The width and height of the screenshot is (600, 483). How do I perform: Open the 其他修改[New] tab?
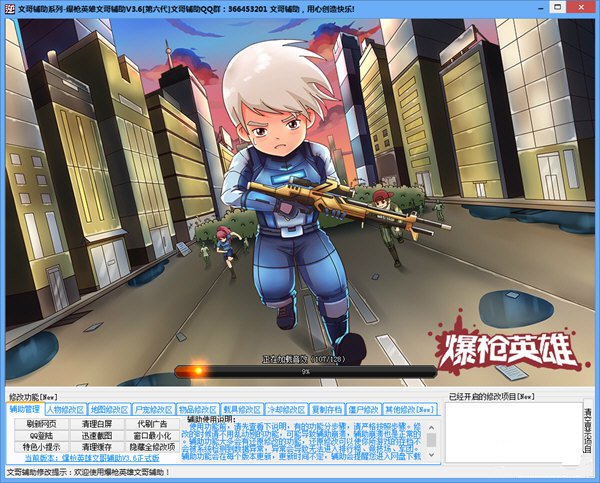click(x=410, y=410)
